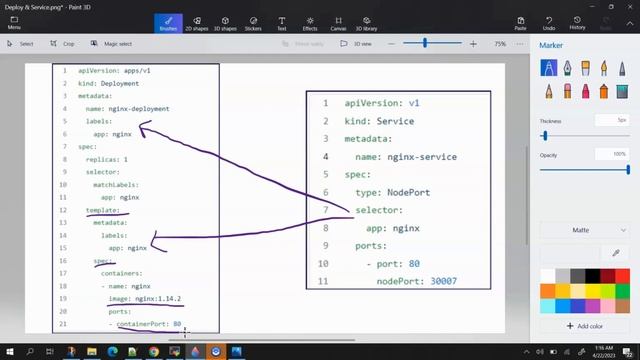Choose the orange color swatch
This screenshot has height=360, width=640.
tap(547, 291)
